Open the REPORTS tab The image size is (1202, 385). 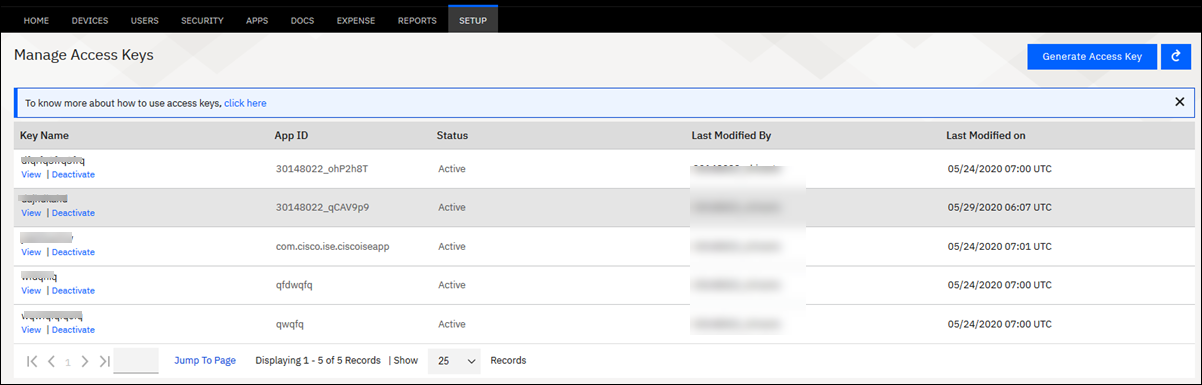point(417,20)
